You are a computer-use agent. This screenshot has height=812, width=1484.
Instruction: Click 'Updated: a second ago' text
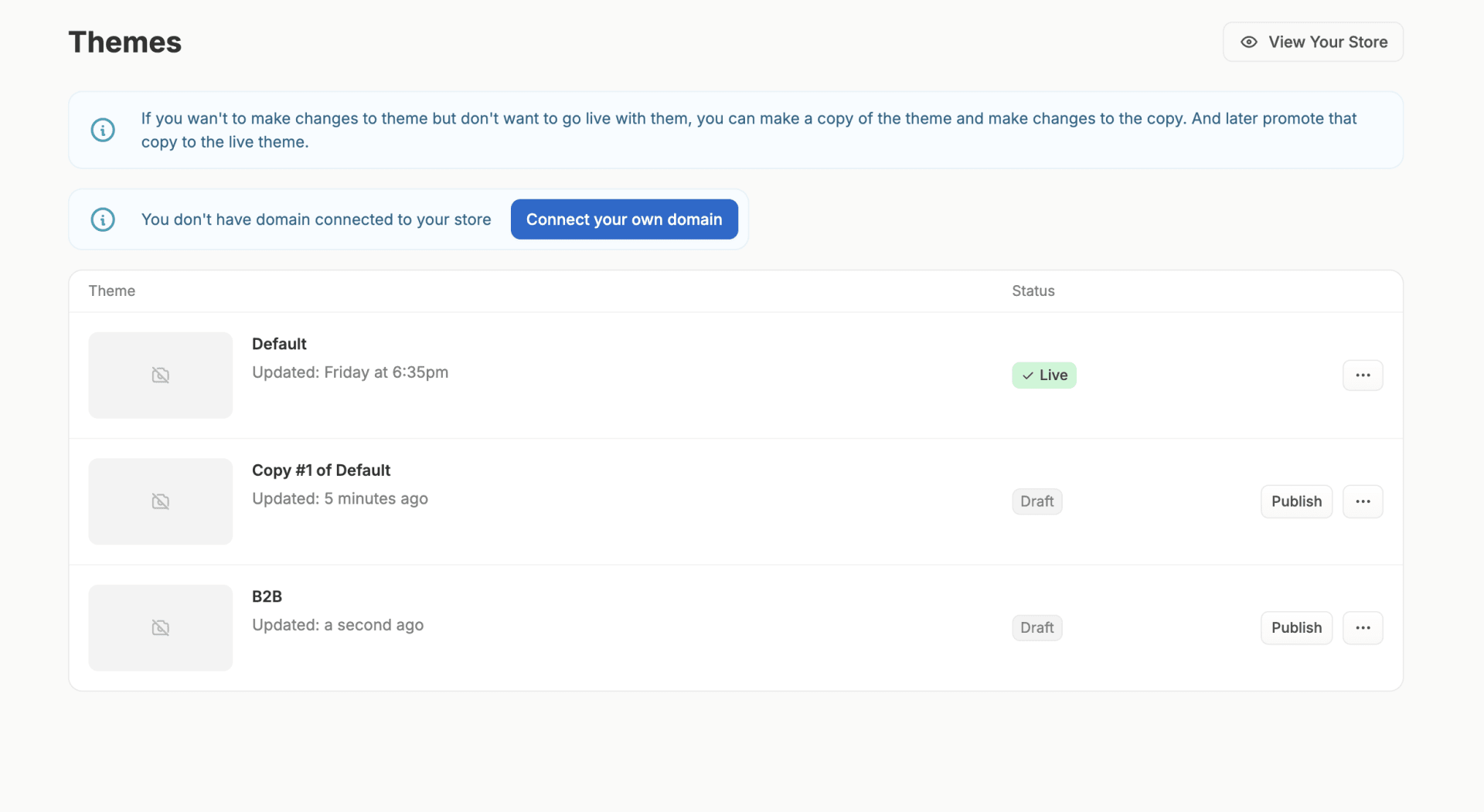(338, 625)
